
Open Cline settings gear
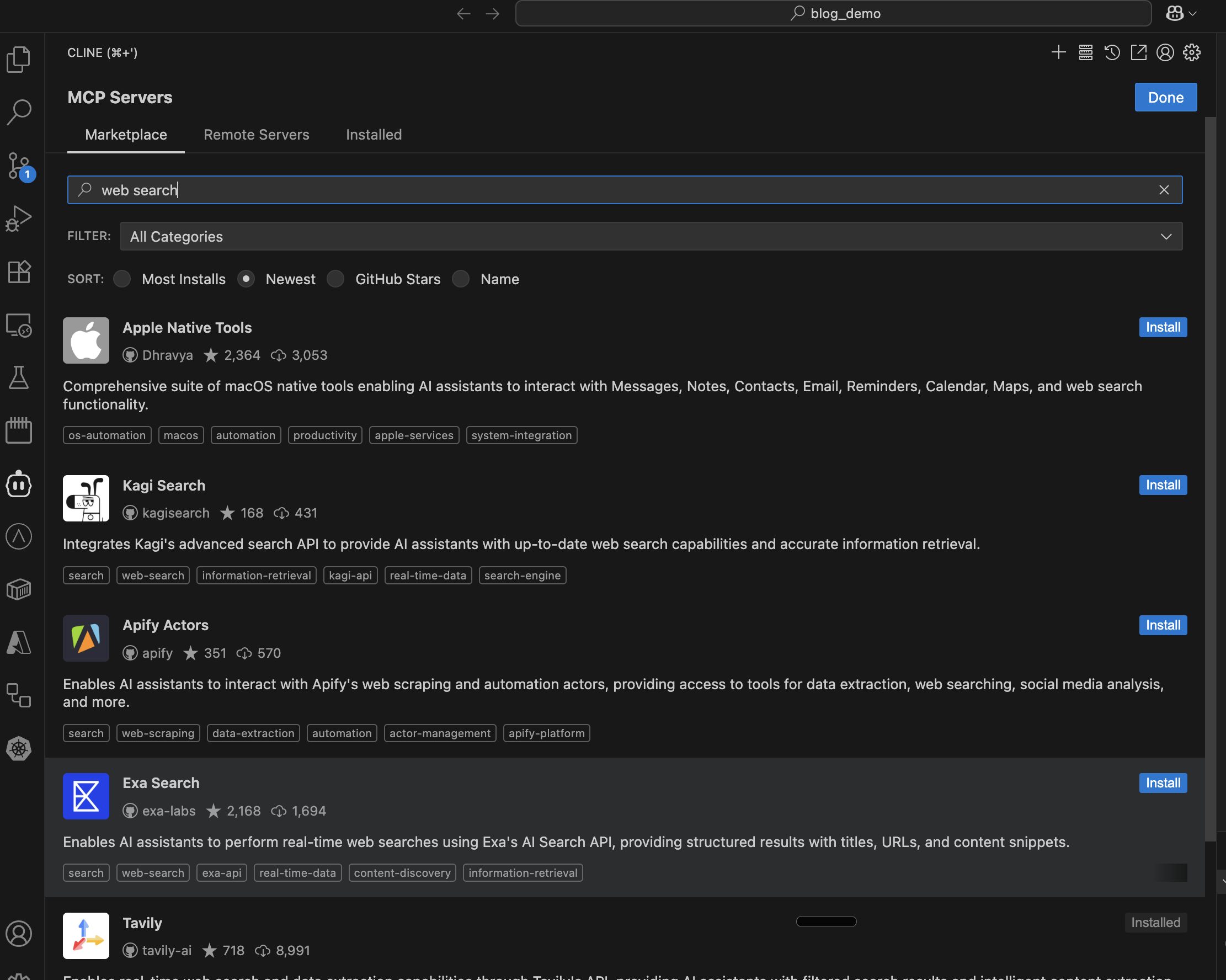[x=1192, y=52]
